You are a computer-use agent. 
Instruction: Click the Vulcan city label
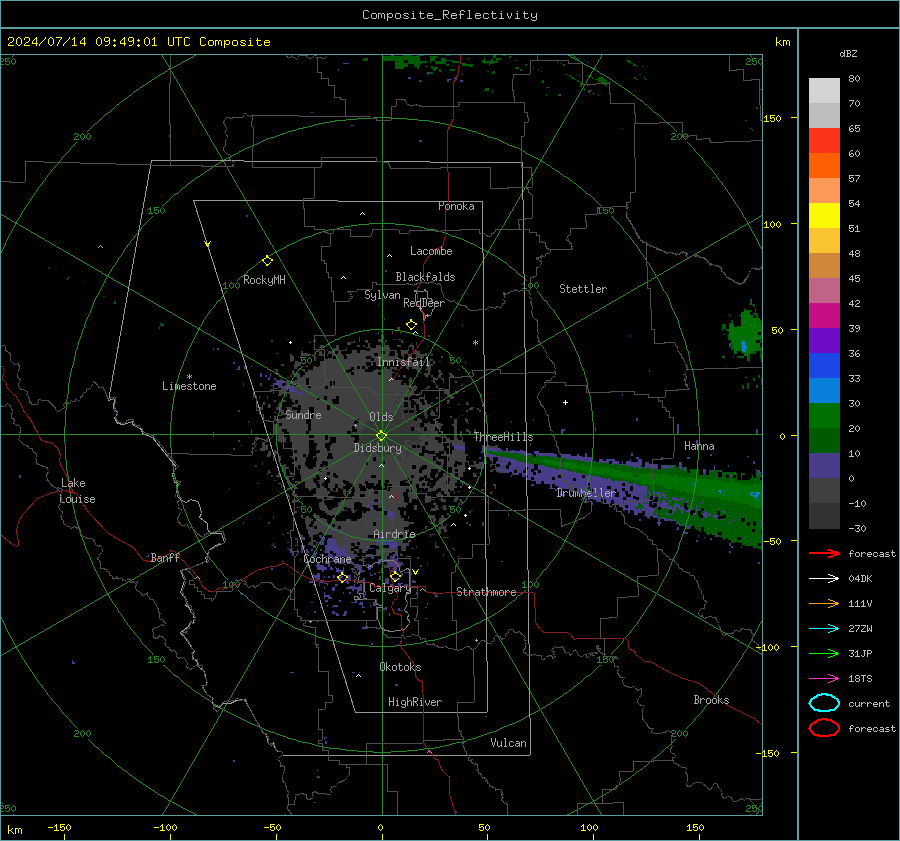(x=508, y=743)
